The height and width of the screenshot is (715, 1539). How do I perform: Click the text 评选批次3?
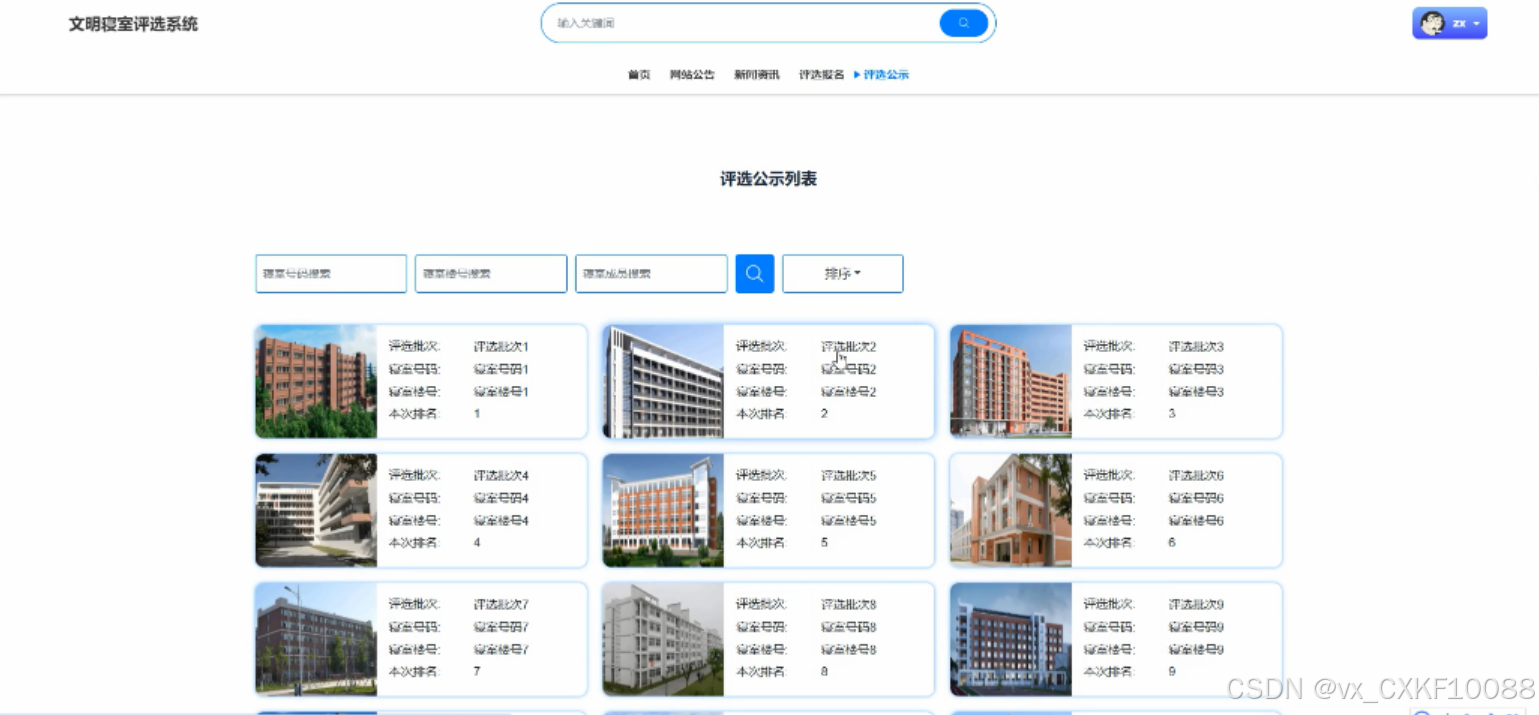click(1196, 347)
